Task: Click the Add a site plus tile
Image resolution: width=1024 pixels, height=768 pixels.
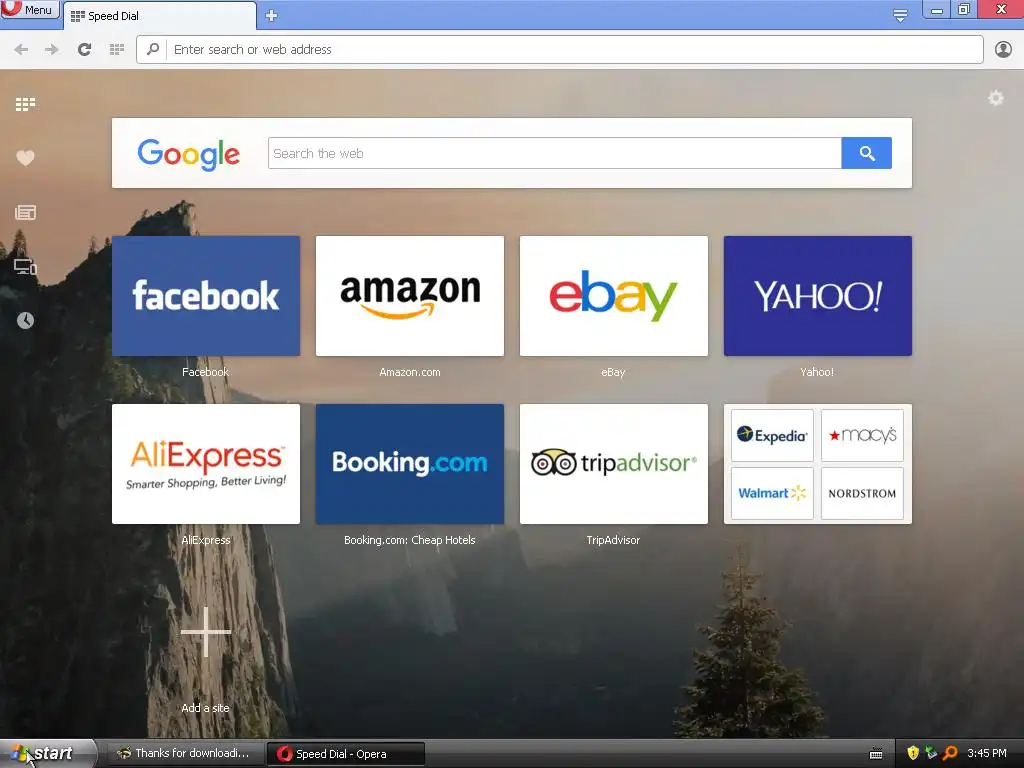Action: coord(206,632)
